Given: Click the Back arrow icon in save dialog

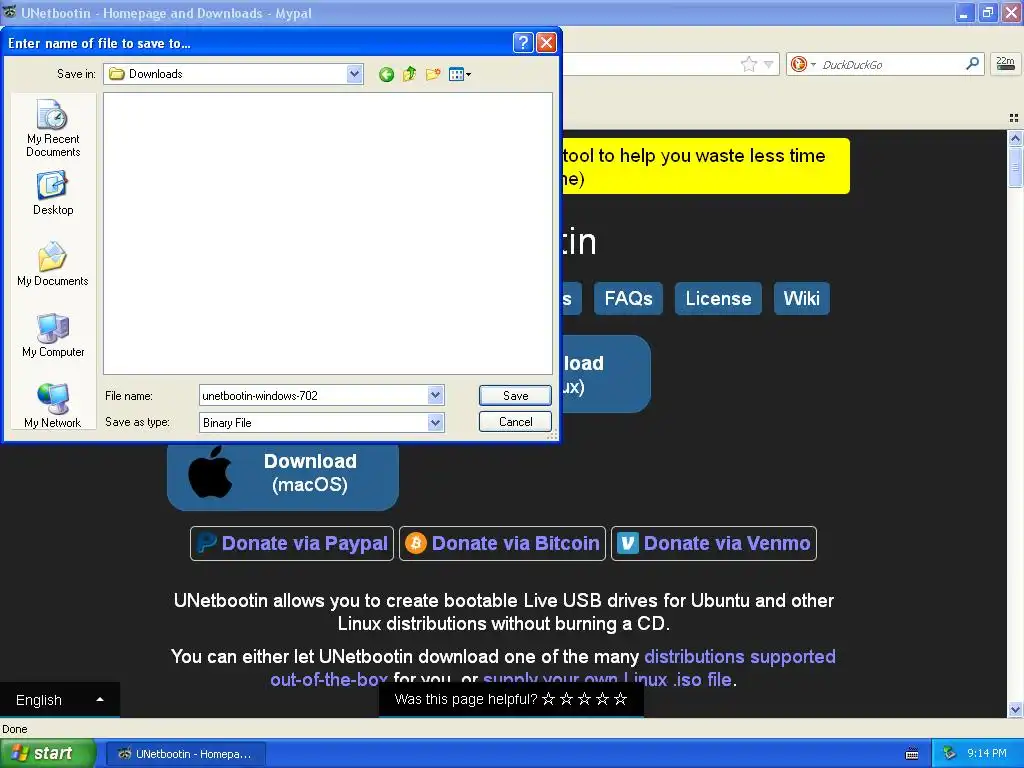Looking at the screenshot, I should tap(386, 74).
